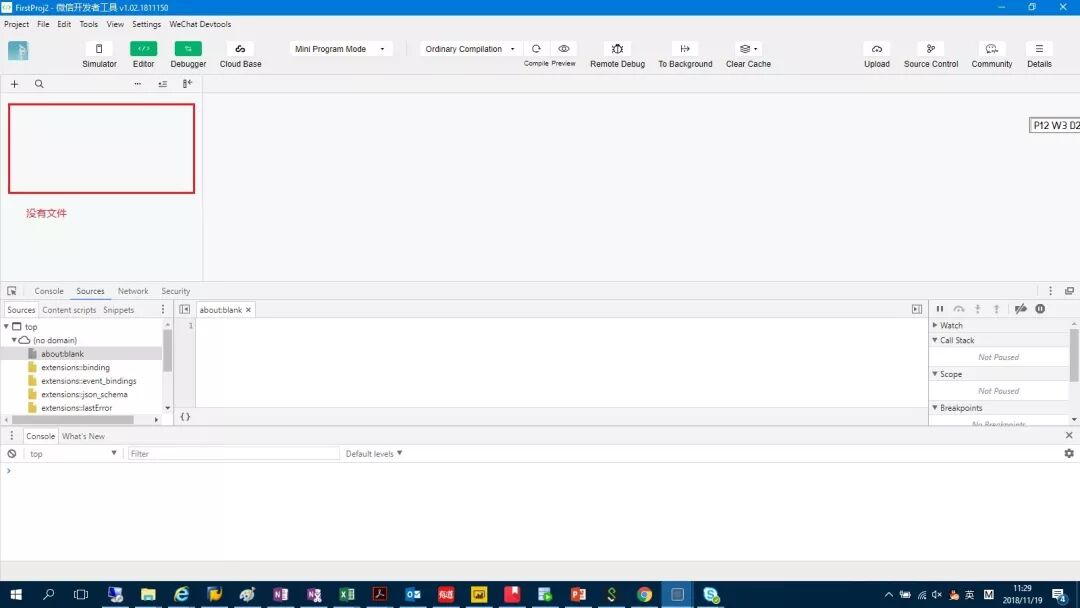Click the pretty print braces icon
1080x608 pixels.
tap(185, 417)
